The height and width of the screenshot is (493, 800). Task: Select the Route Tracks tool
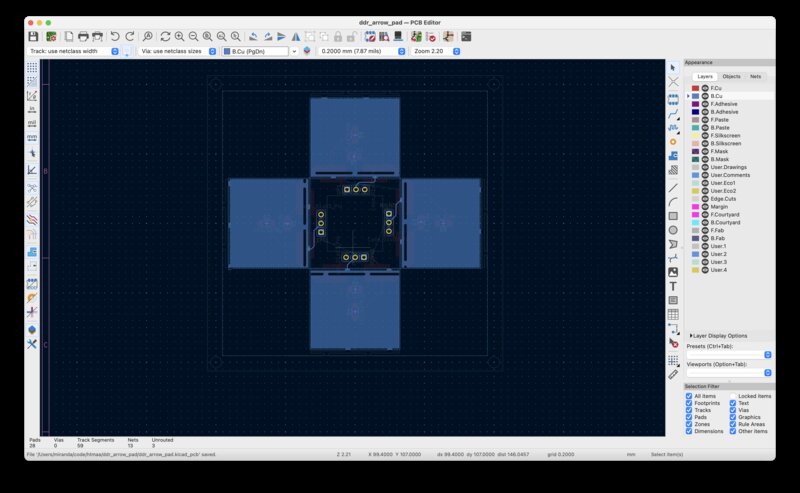[673, 114]
